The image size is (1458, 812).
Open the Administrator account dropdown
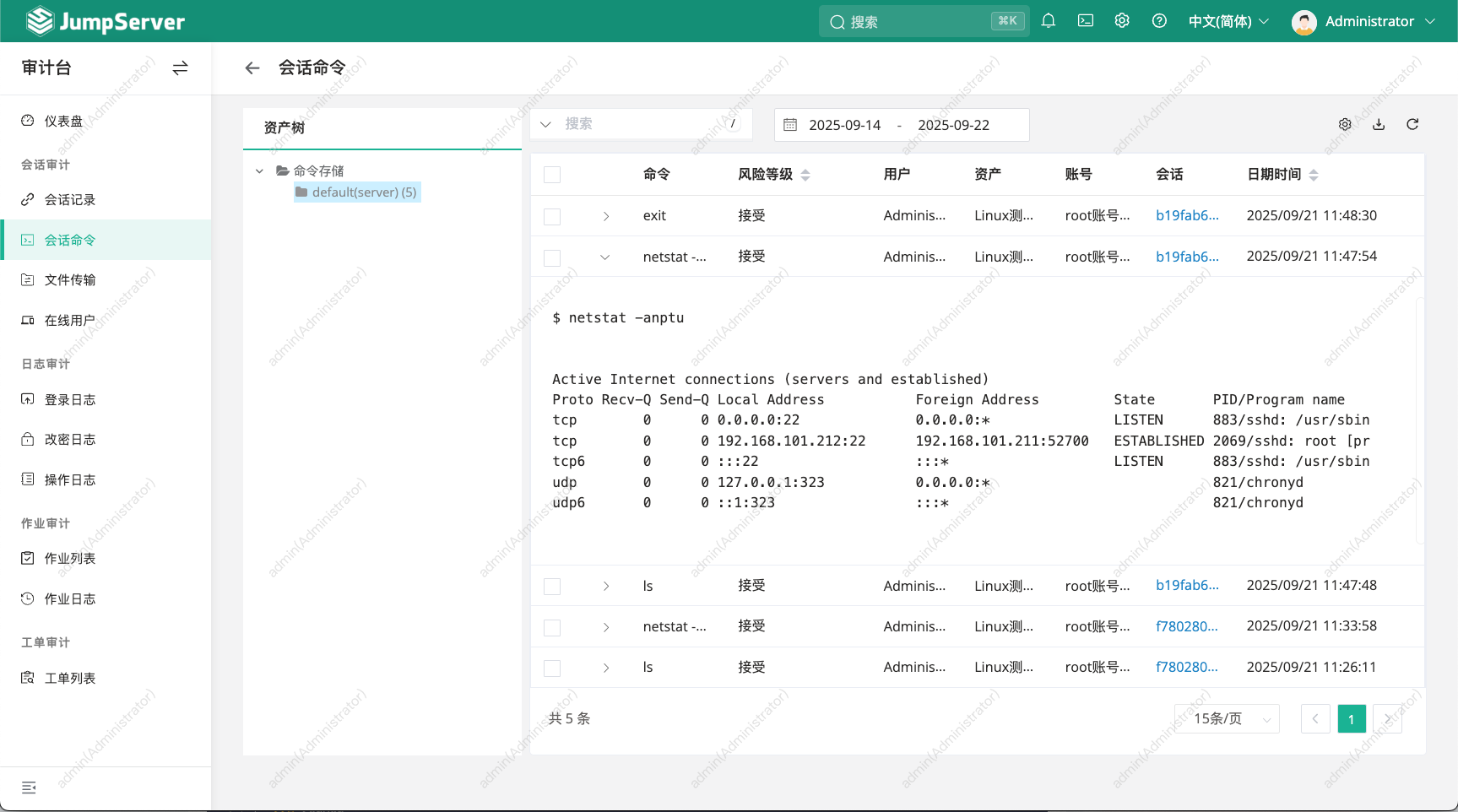click(1364, 21)
